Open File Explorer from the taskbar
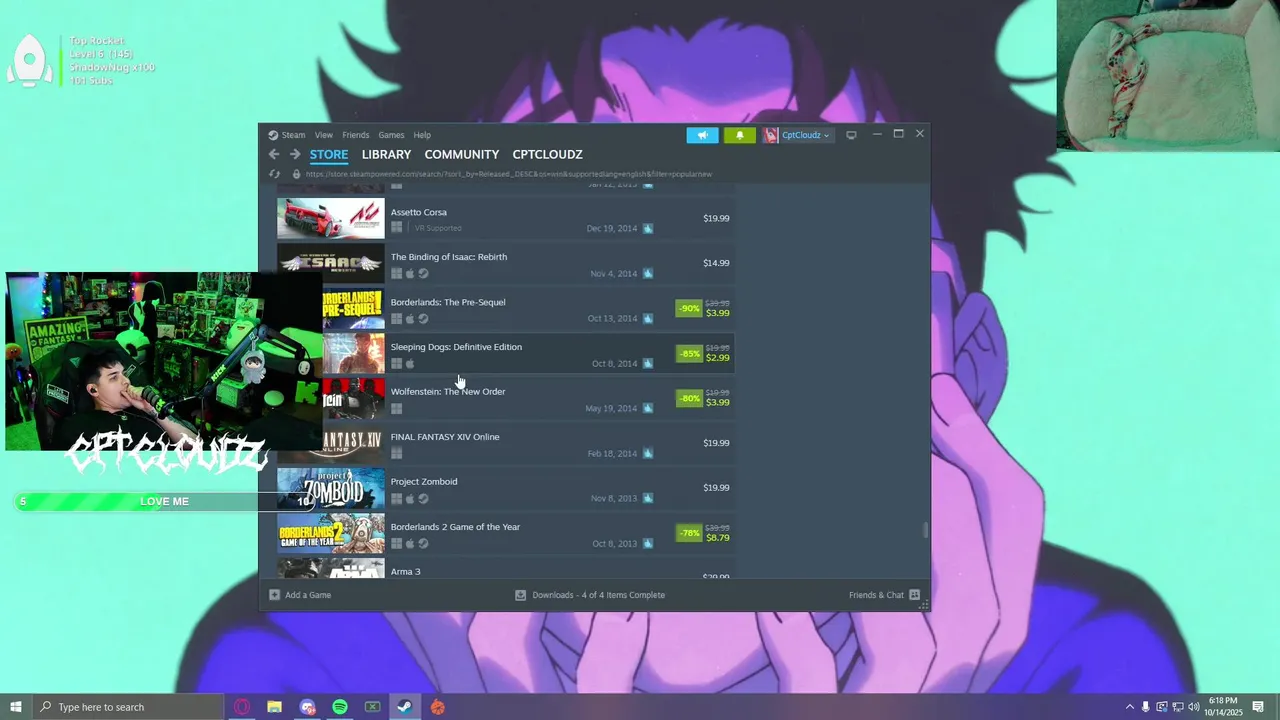Screen dimensions: 1280x720 pos(274,707)
